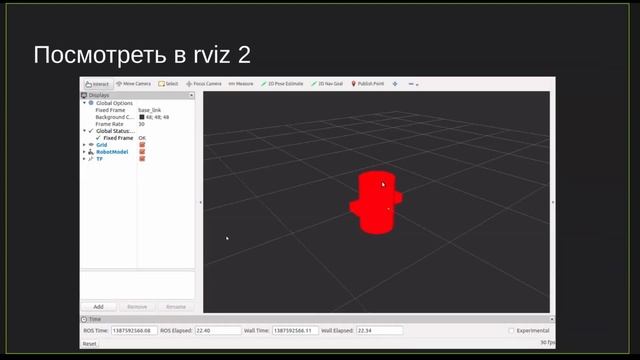
Task: Collapse the Global Options tree node
Action: 84,103
